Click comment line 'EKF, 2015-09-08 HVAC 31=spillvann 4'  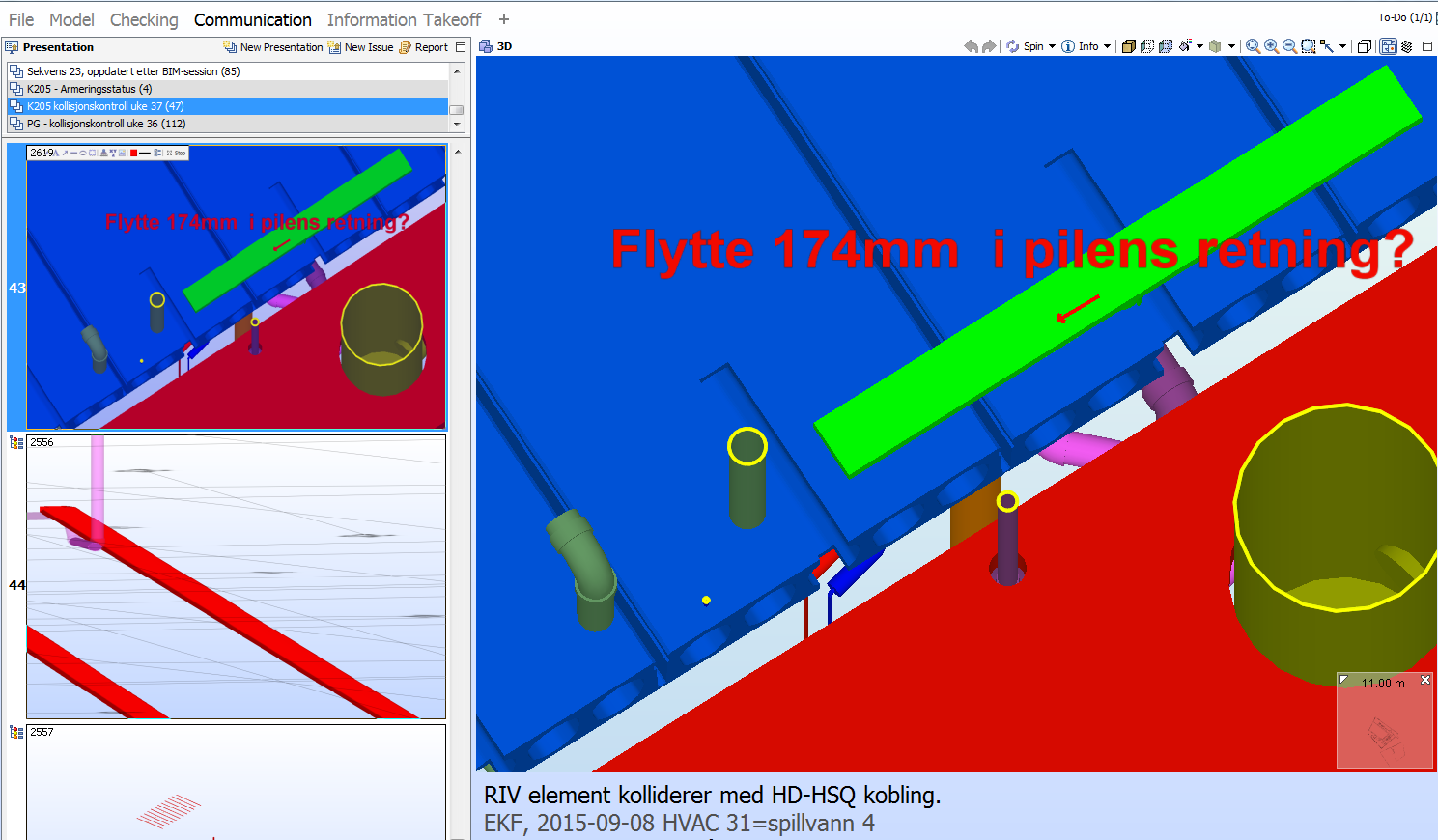[679, 823]
